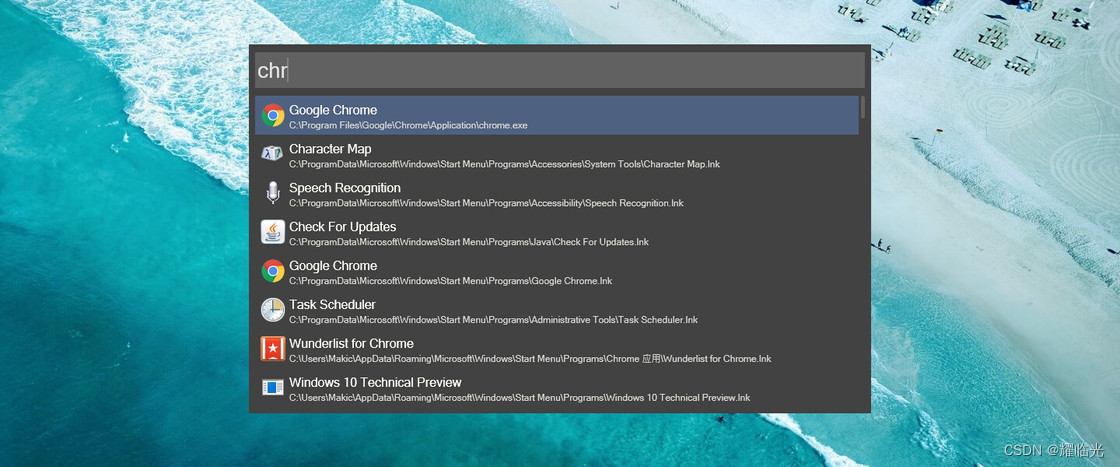Open the Java Check For Updates icon
This screenshot has height=467, width=1120.
273,231
